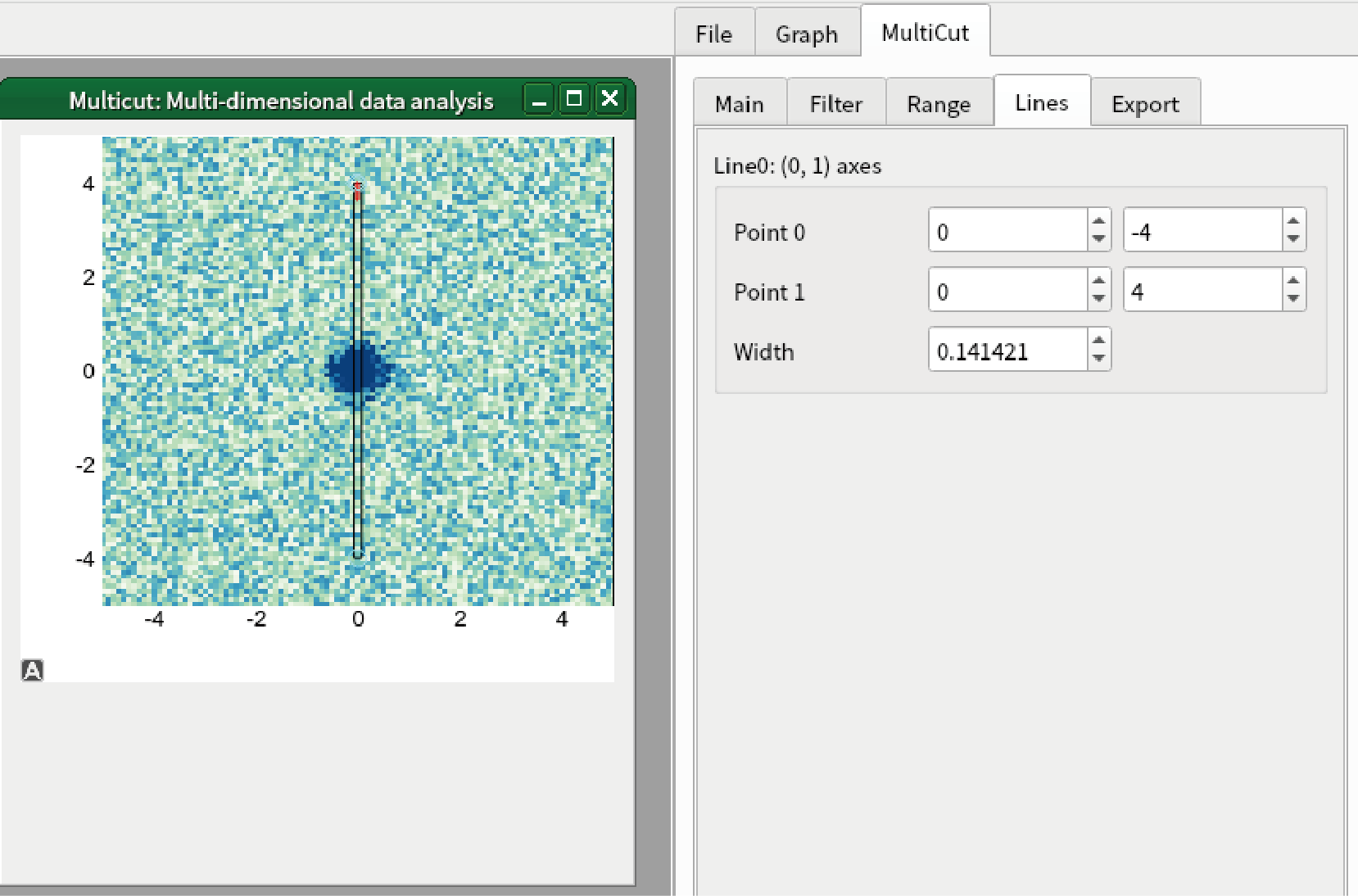1358x896 pixels.
Task: Click the dark blue peak in plot
Action: click(x=358, y=370)
